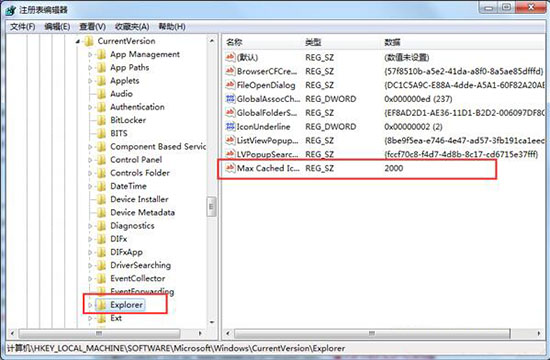Click the FileOpenDialog string value icon

coord(230,85)
